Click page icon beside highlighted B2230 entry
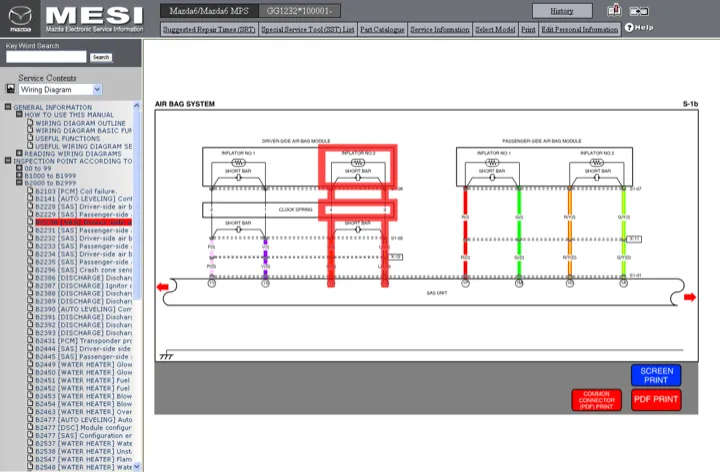 [30, 222]
